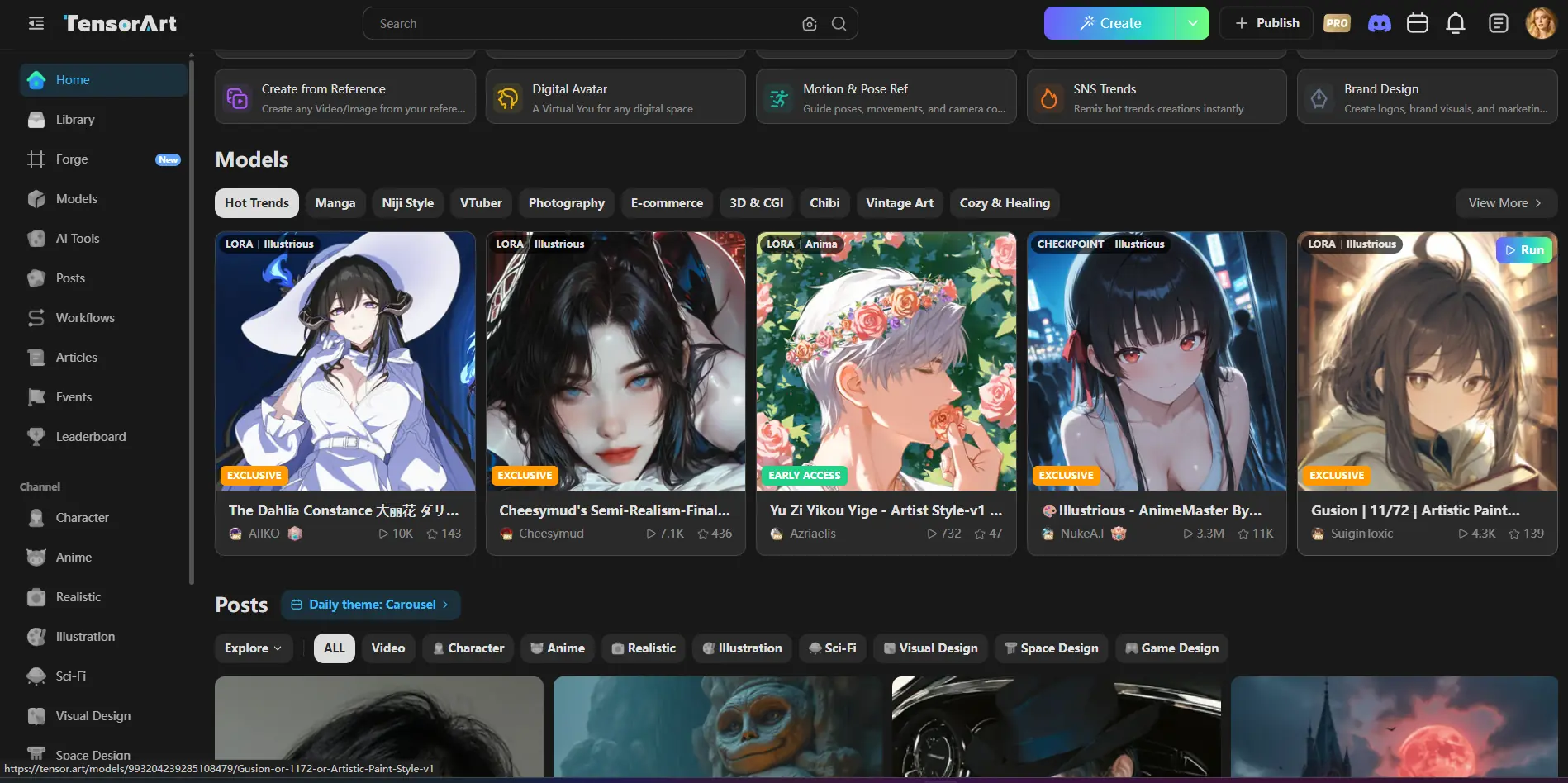Open Workflows in the sidebar
The image size is (1568, 783).
[x=103, y=318]
